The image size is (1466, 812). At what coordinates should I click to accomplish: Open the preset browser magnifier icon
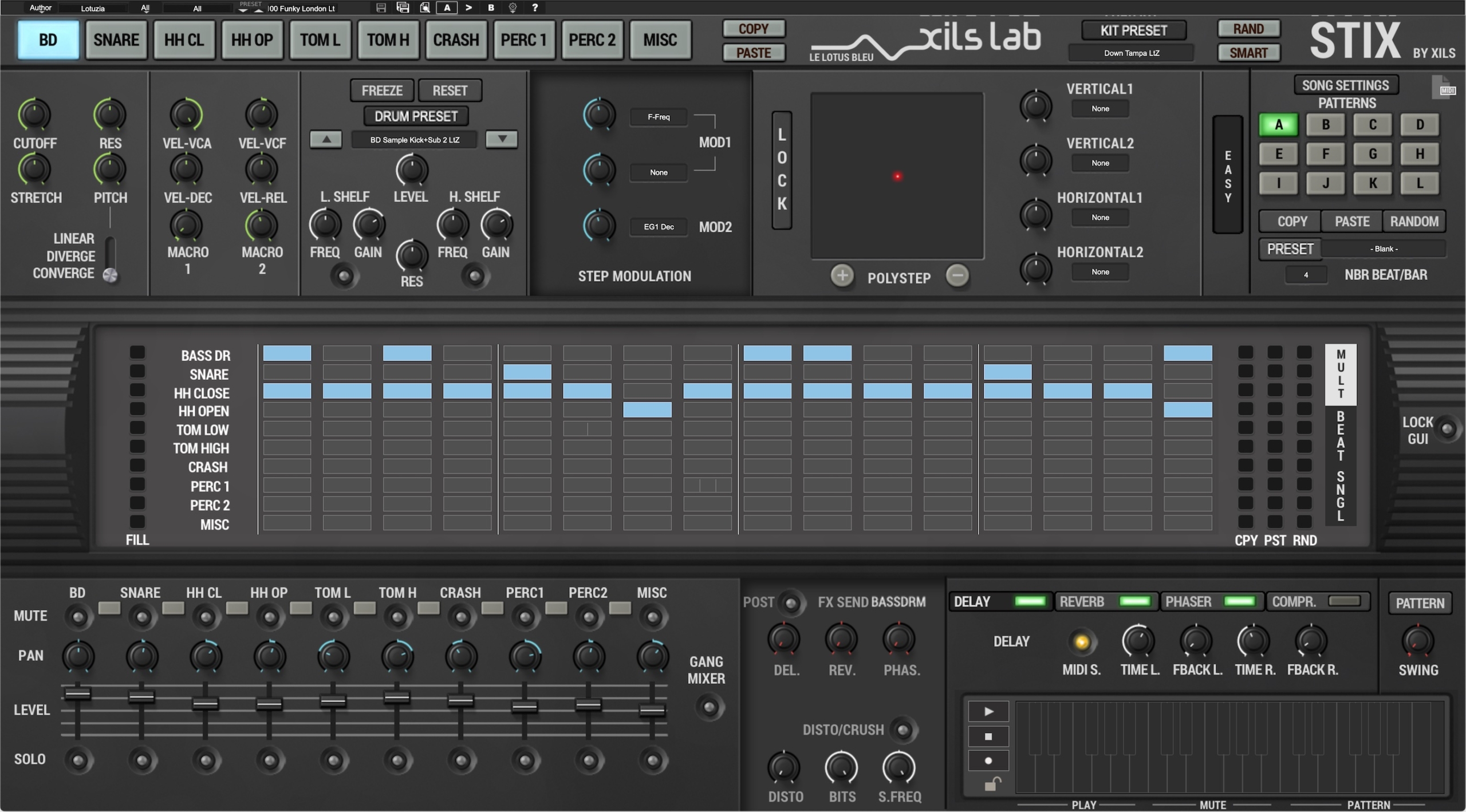click(x=425, y=7)
